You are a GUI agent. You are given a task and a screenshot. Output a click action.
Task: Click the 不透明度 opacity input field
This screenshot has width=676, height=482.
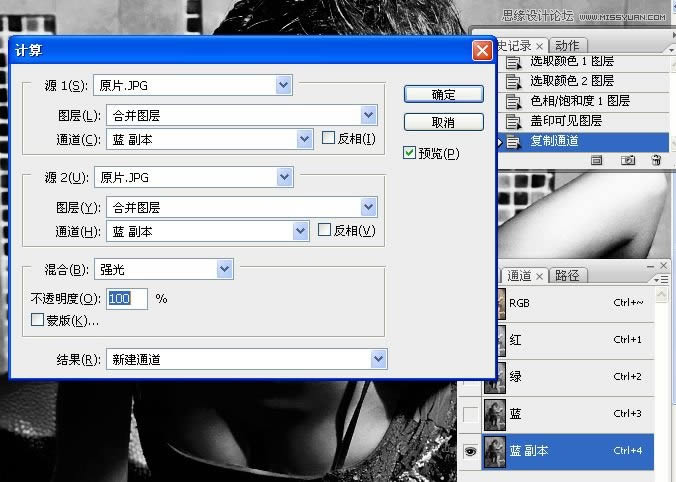[x=126, y=298]
